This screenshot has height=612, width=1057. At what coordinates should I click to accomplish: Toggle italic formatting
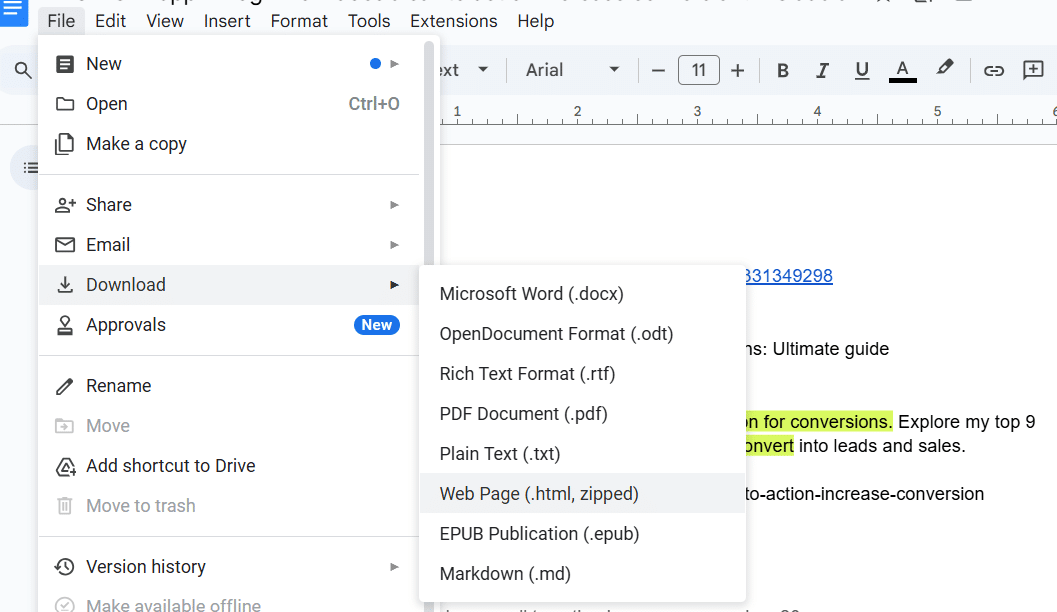pyautogui.click(x=822, y=70)
